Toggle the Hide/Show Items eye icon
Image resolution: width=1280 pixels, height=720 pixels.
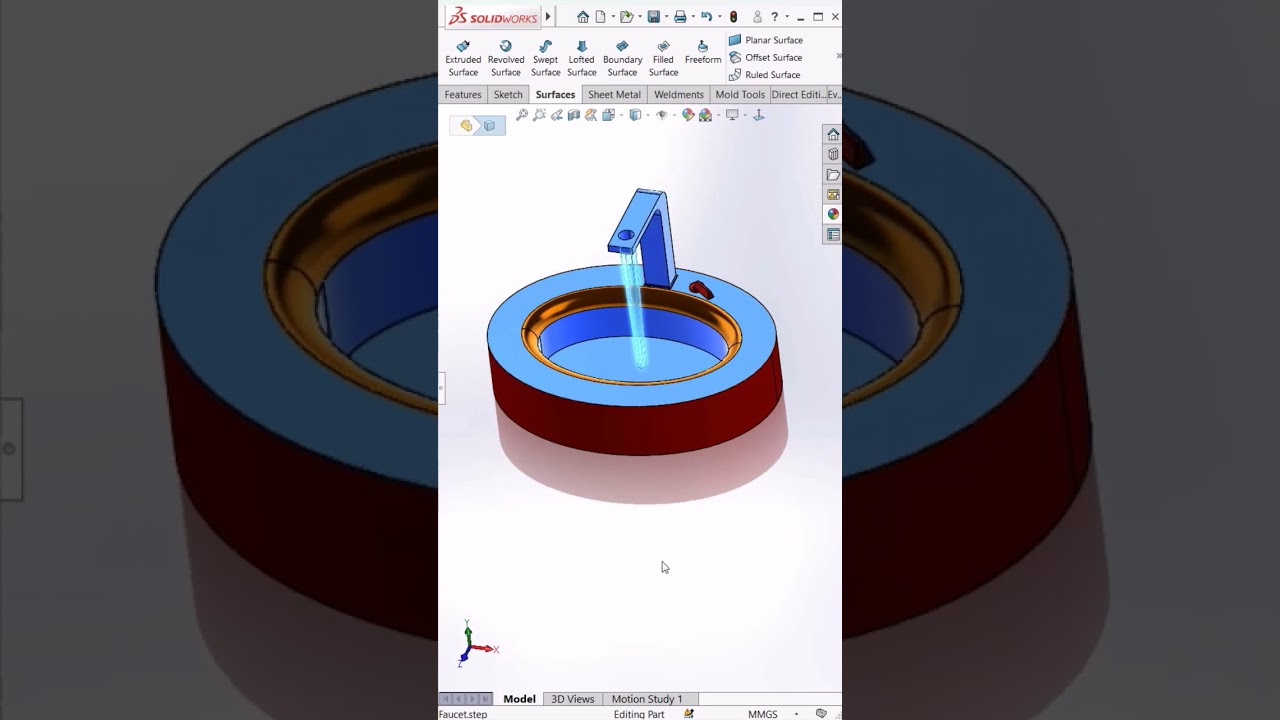tap(662, 115)
